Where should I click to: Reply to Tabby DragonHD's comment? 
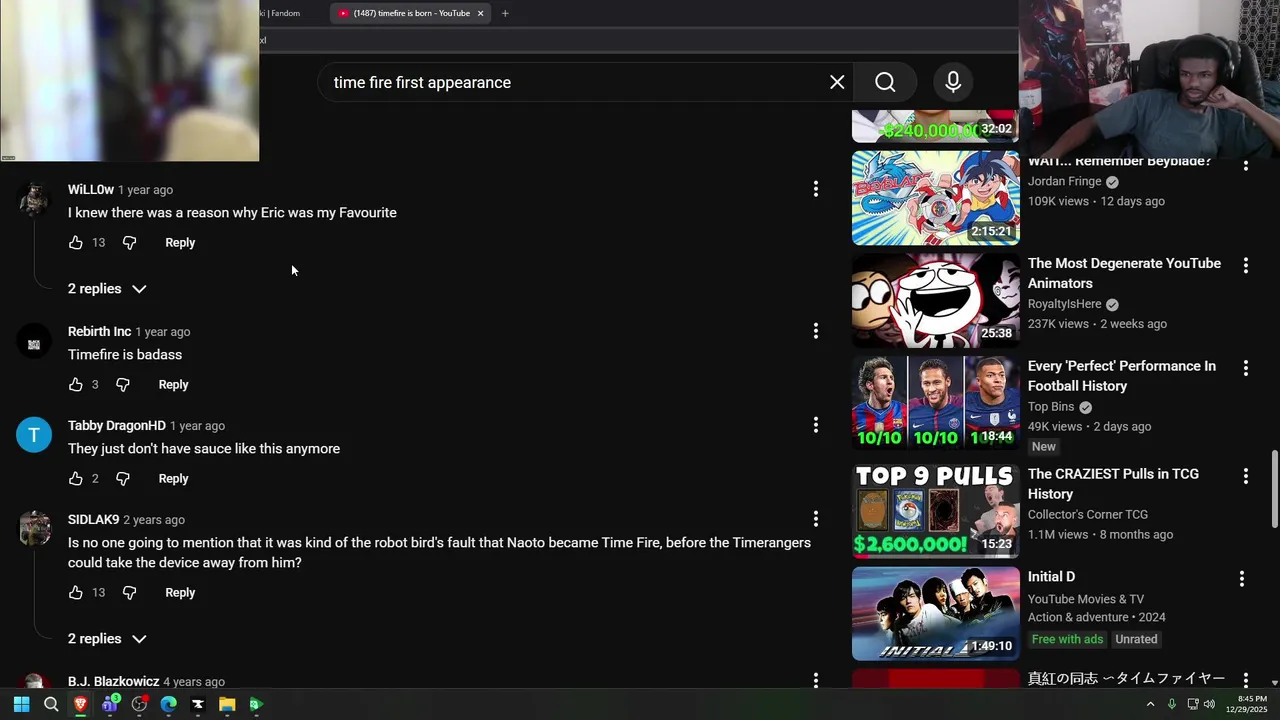tap(173, 479)
